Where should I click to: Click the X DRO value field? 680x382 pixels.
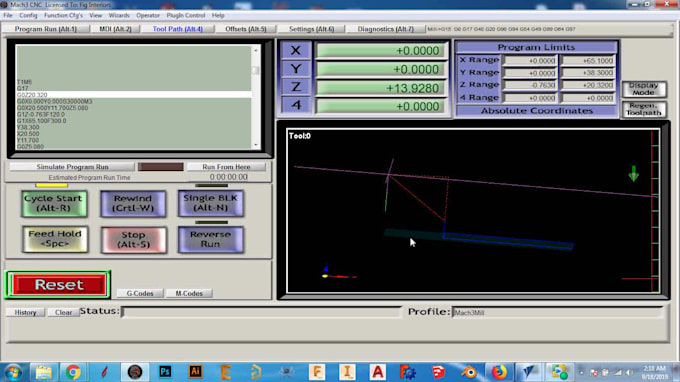point(382,51)
